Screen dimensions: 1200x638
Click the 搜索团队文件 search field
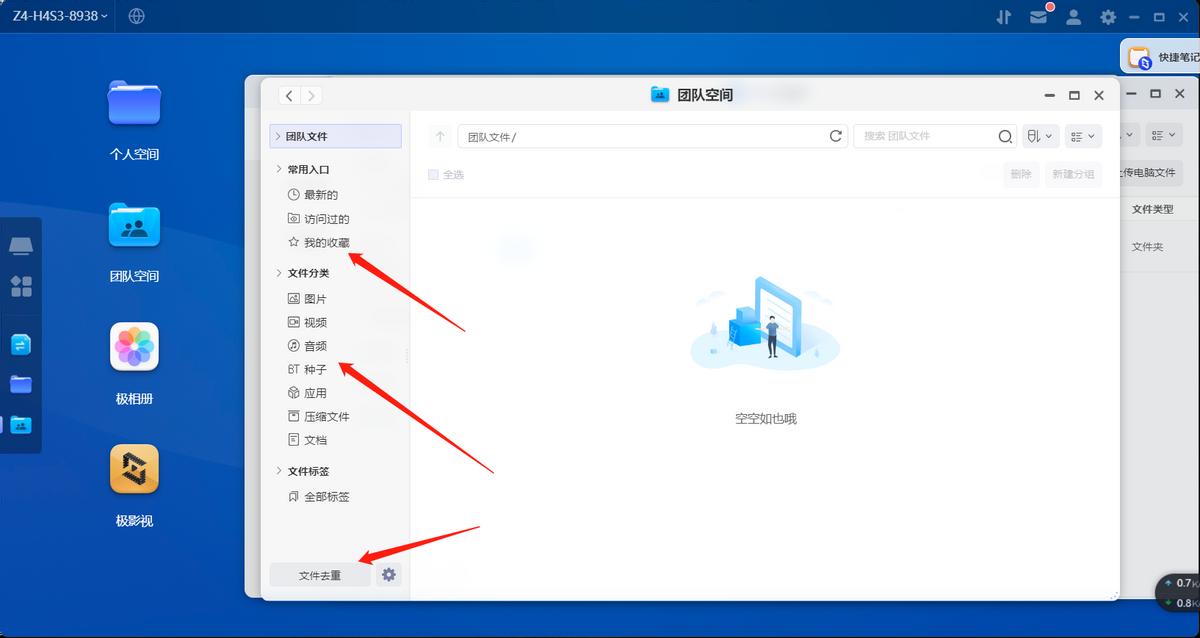[x=930, y=135]
